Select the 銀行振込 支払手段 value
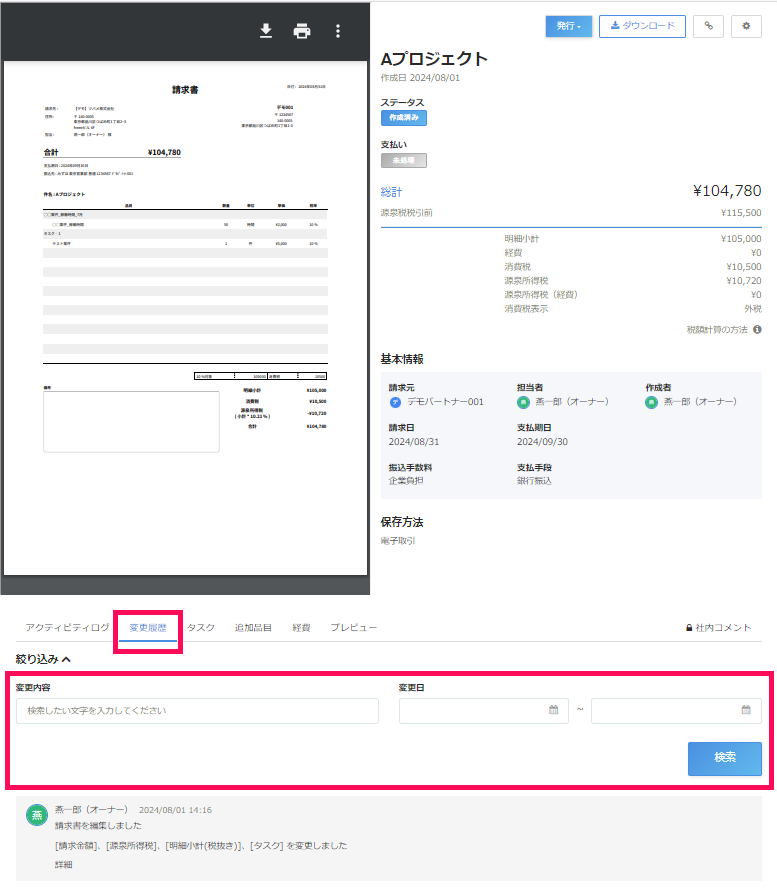Image resolution: width=777 pixels, height=895 pixels. point(534,481)
